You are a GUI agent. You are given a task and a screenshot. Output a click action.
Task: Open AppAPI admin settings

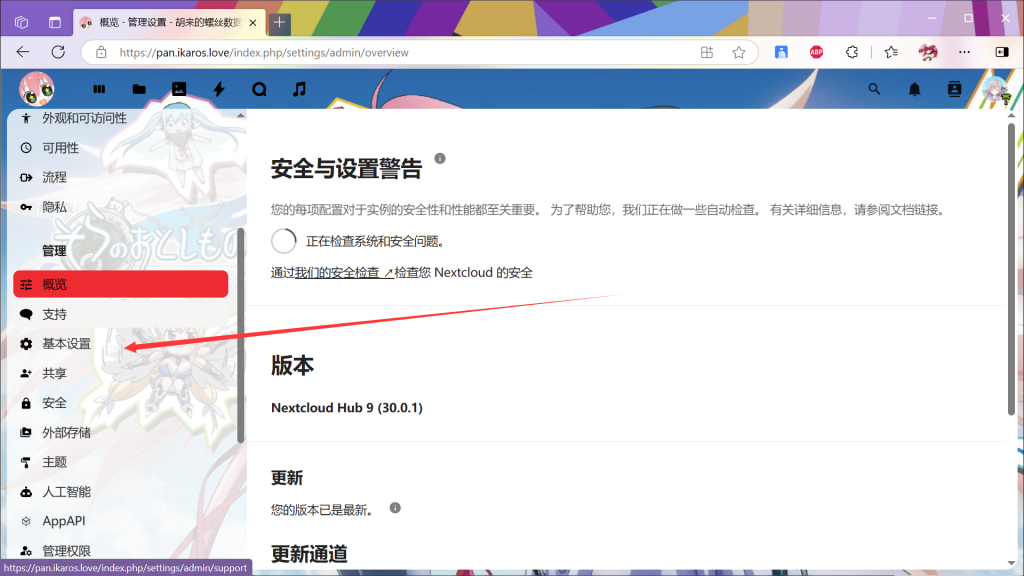(121, 521)
